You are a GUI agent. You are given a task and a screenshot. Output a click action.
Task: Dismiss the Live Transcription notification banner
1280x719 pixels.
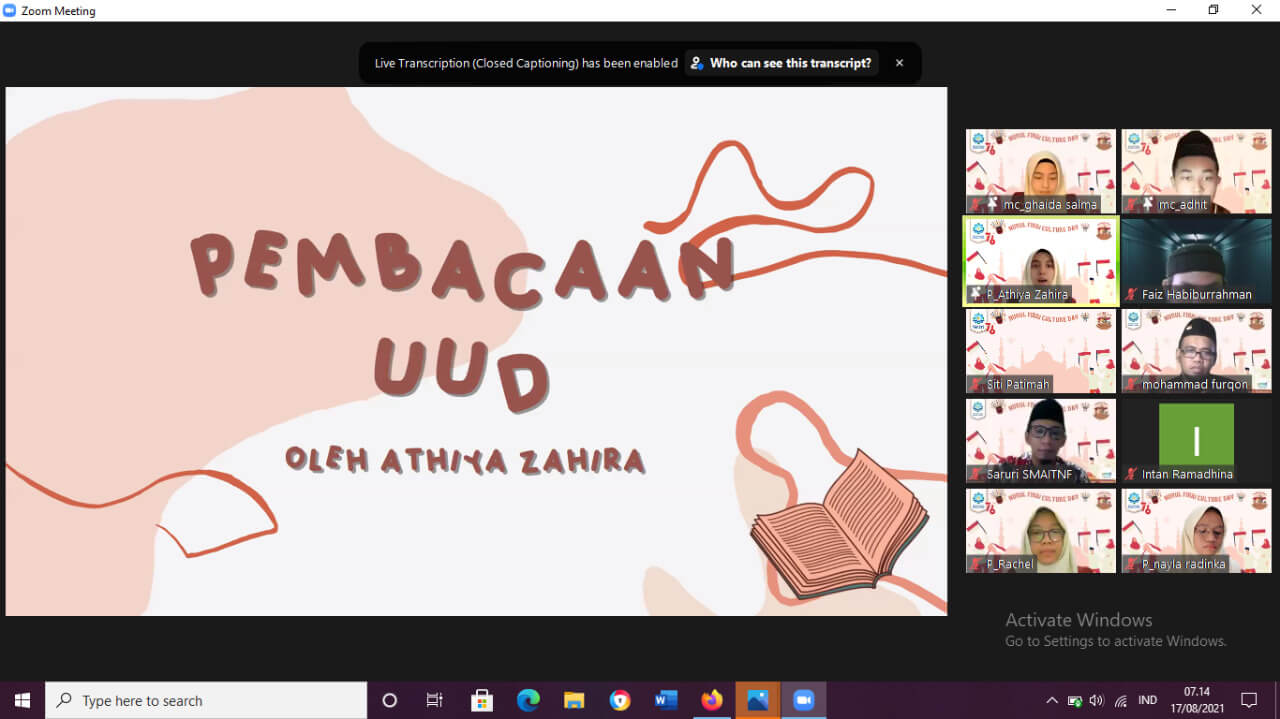pos(899,63)
